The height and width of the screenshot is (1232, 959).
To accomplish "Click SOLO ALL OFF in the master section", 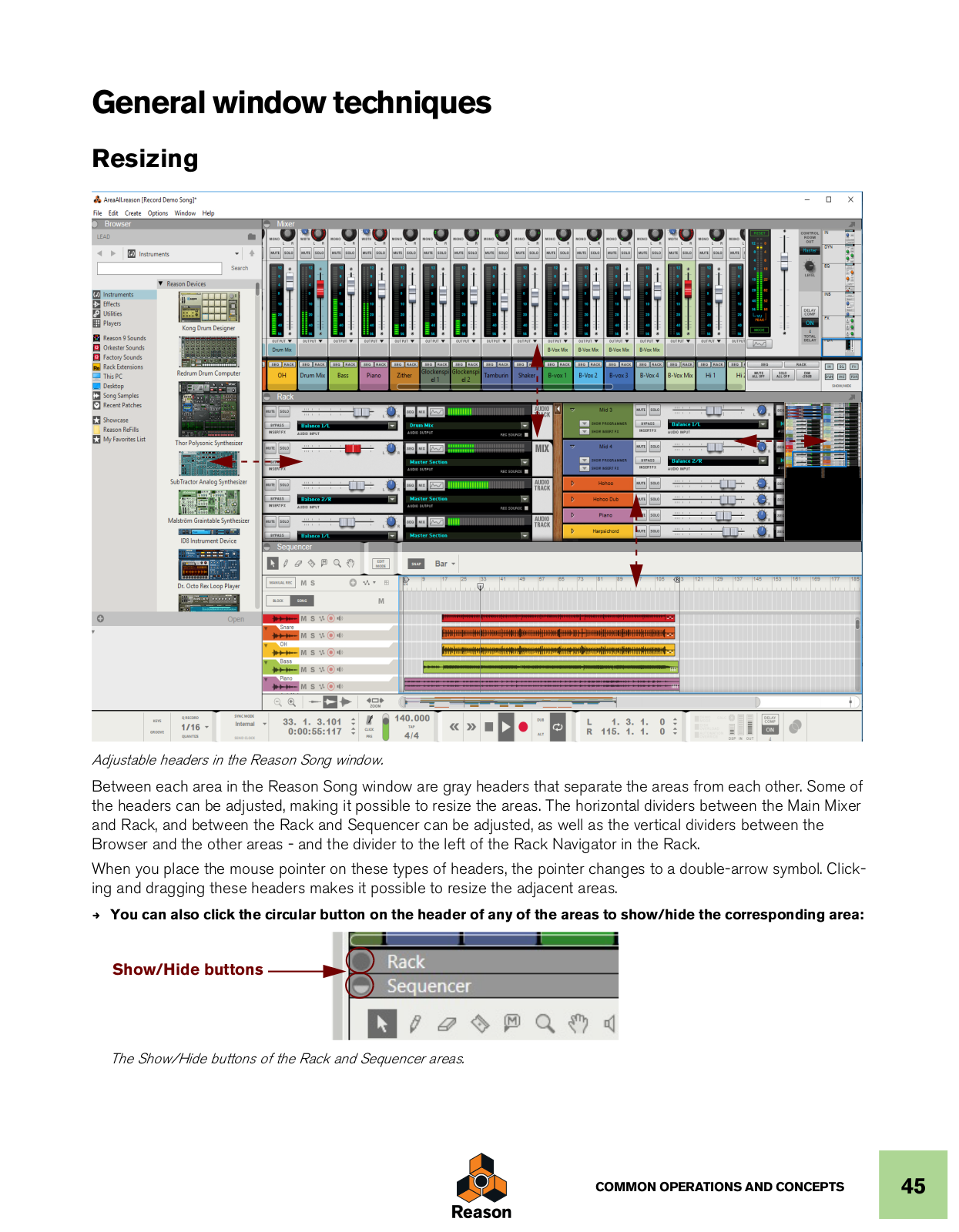I will coord(783,375).
